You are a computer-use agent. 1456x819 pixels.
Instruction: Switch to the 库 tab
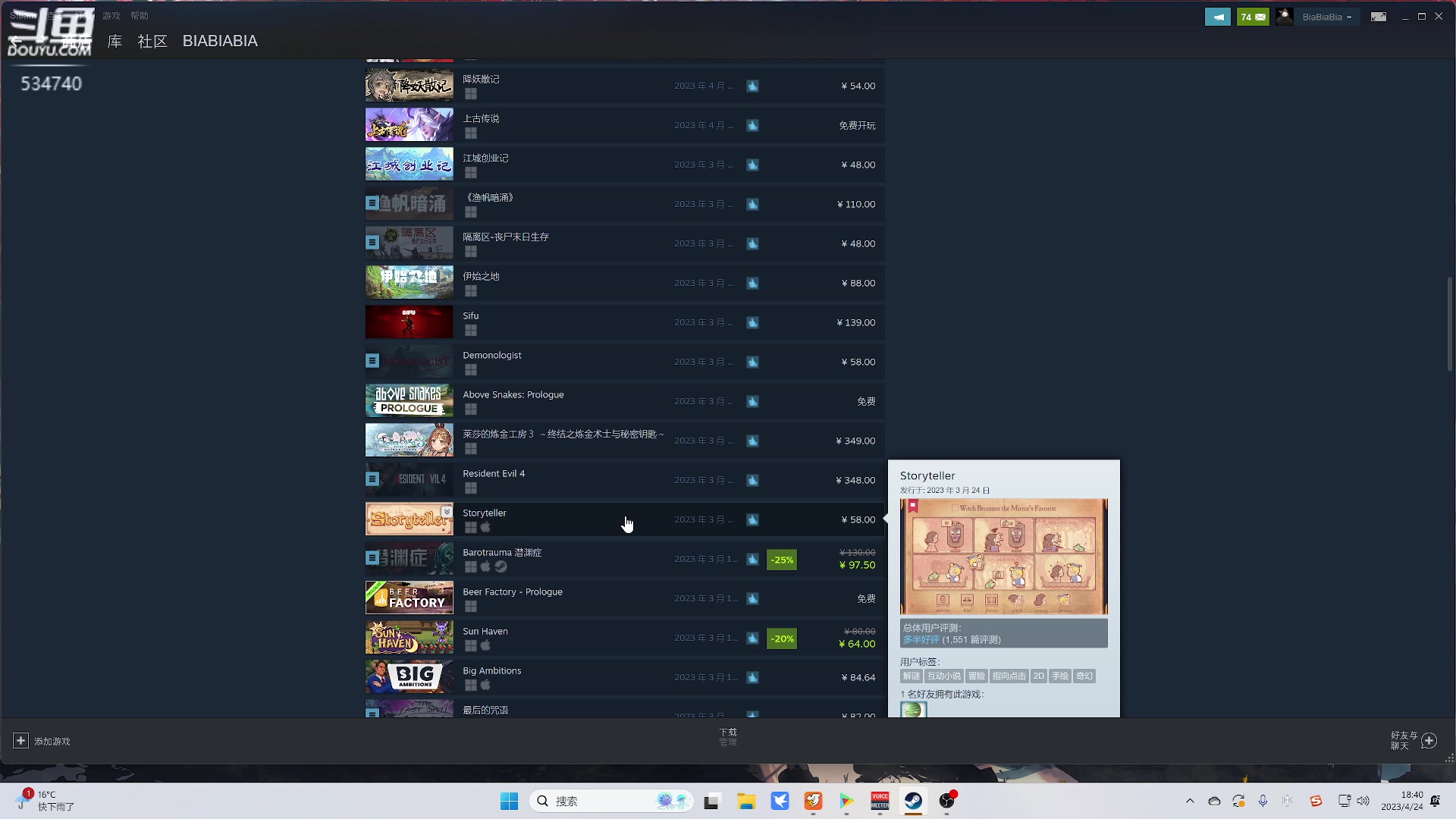pos(115,41)
